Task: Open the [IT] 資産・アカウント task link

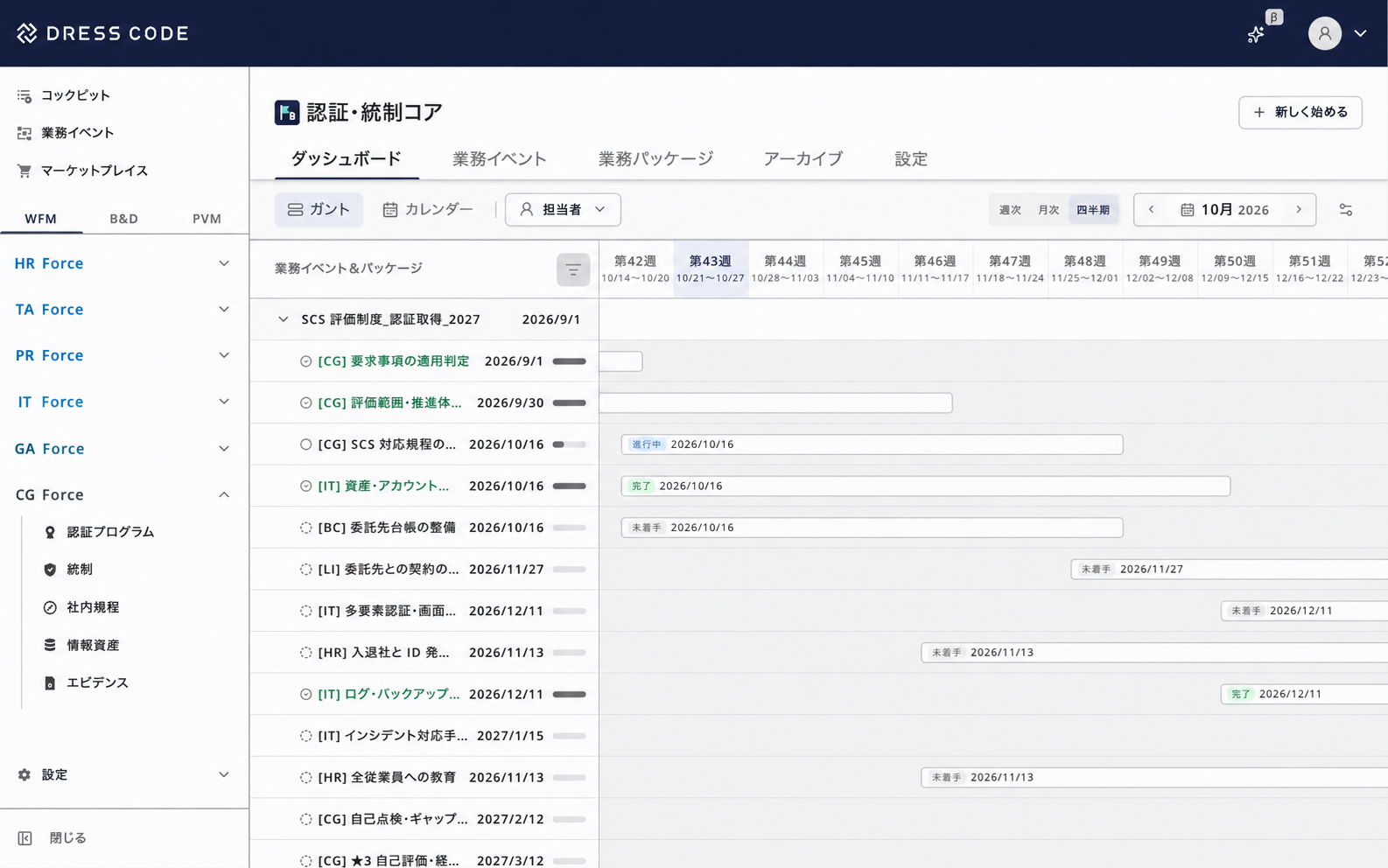Action: 383,486
